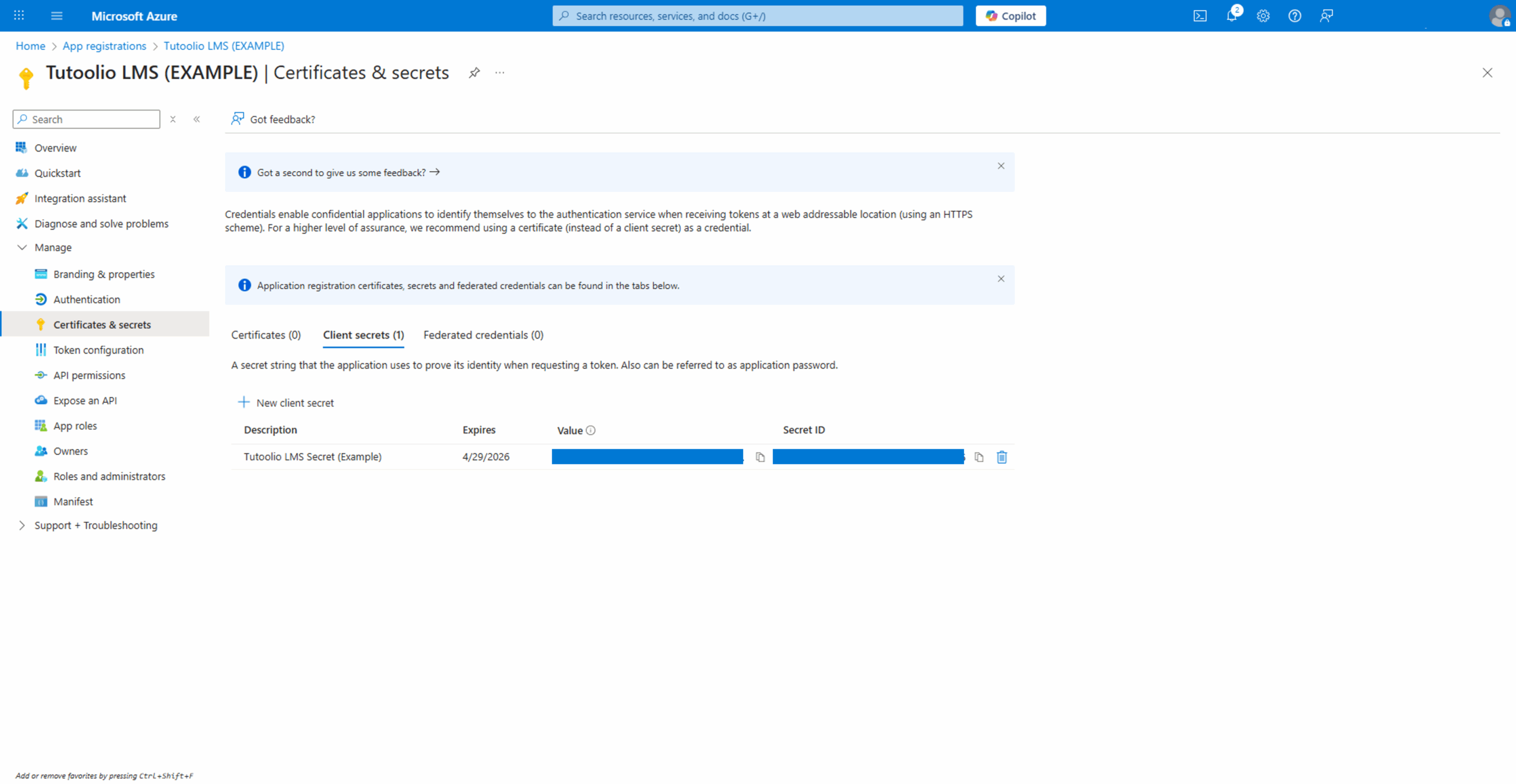Image resolution: width=1516 pixels, height=784 pixels.
Task: Copy the client secret value
Action: 760,457
